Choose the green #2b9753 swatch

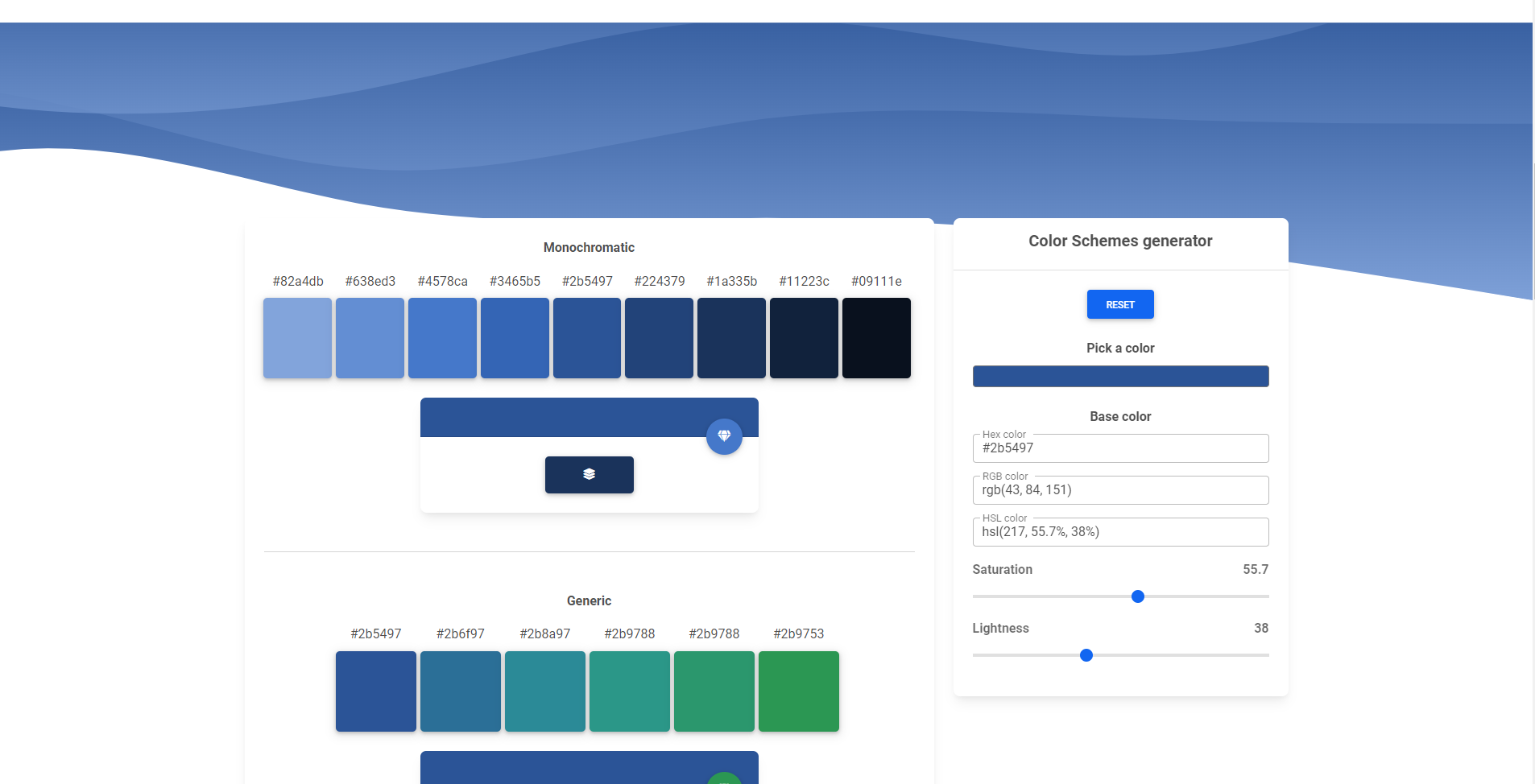799,691
